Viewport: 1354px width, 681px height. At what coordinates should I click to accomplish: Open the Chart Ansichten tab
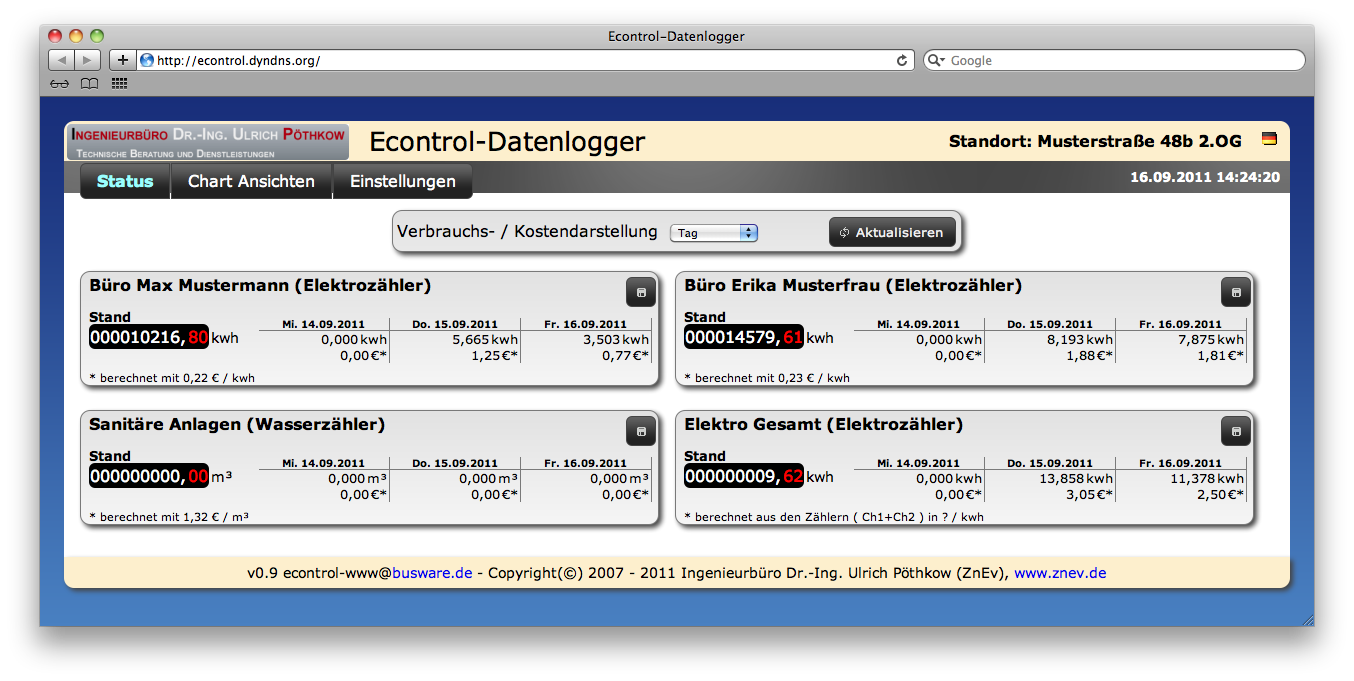click(251, 181)
